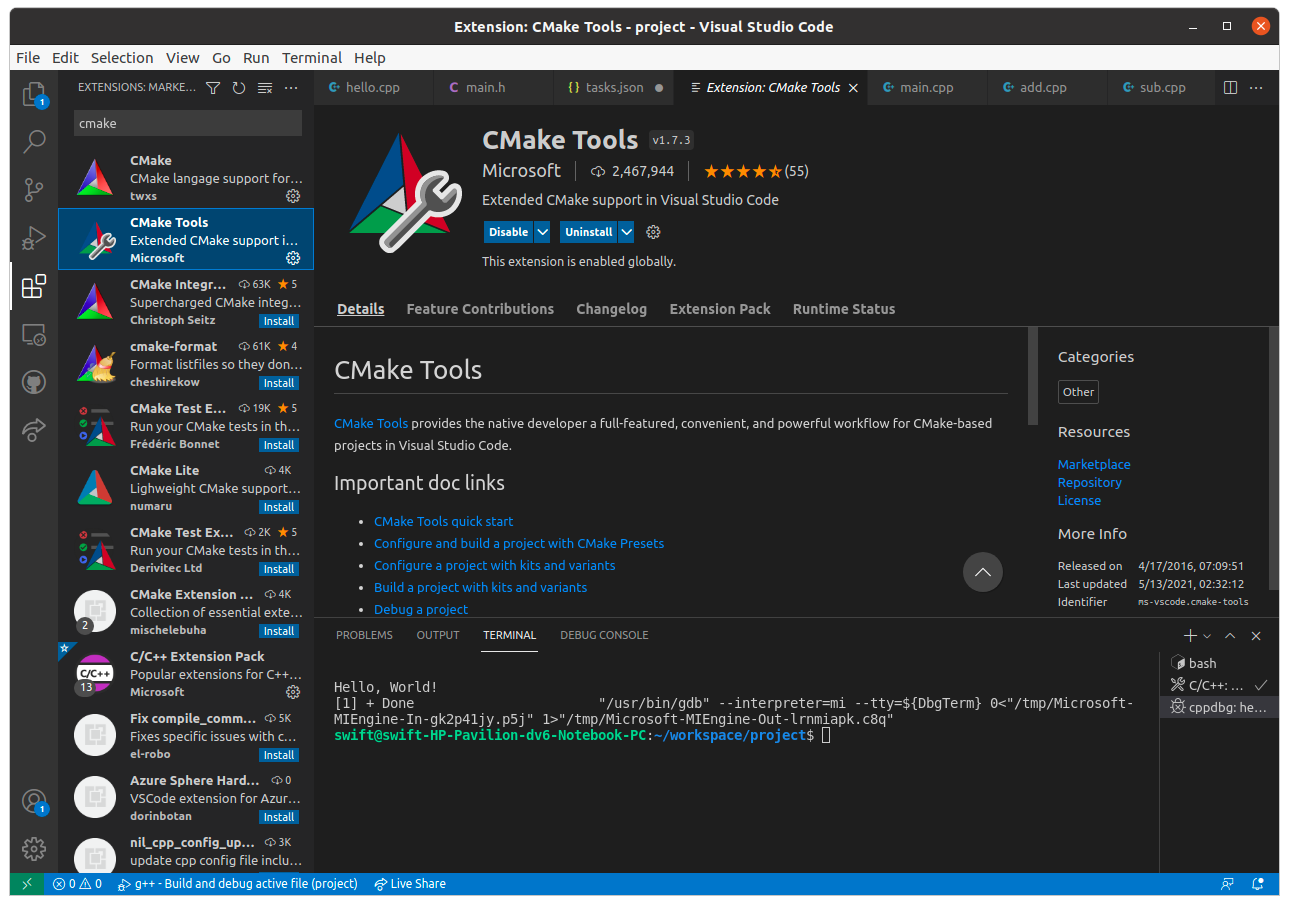The width and height of the screenshot is (1289, 905).
Task: Open the Marketplace resource link
Action: coord(1094,464)
